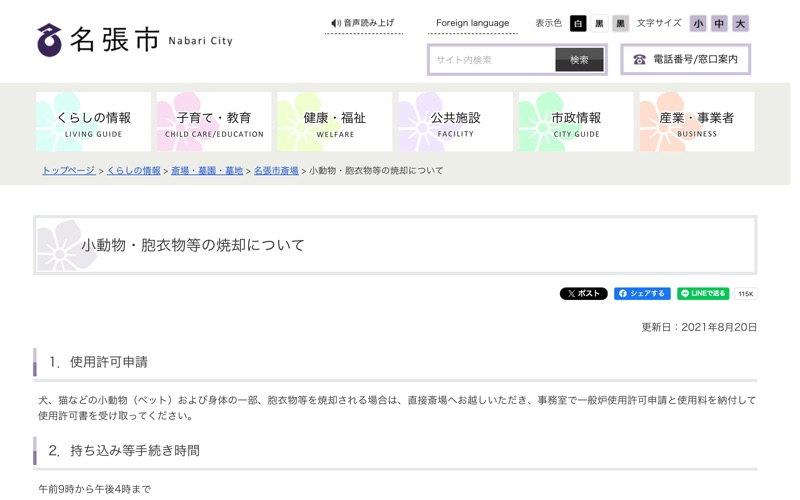The image size is (800, 500).
Task: Open 子育て・教育 Child Care/Education menu
Action: click(x=214, y=122)
